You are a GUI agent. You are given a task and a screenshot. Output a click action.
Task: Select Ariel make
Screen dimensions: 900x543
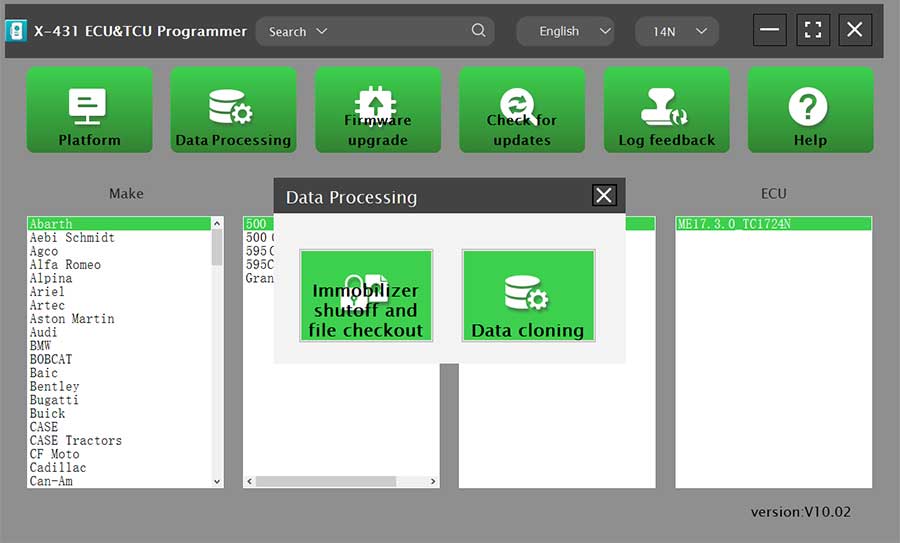119,291
